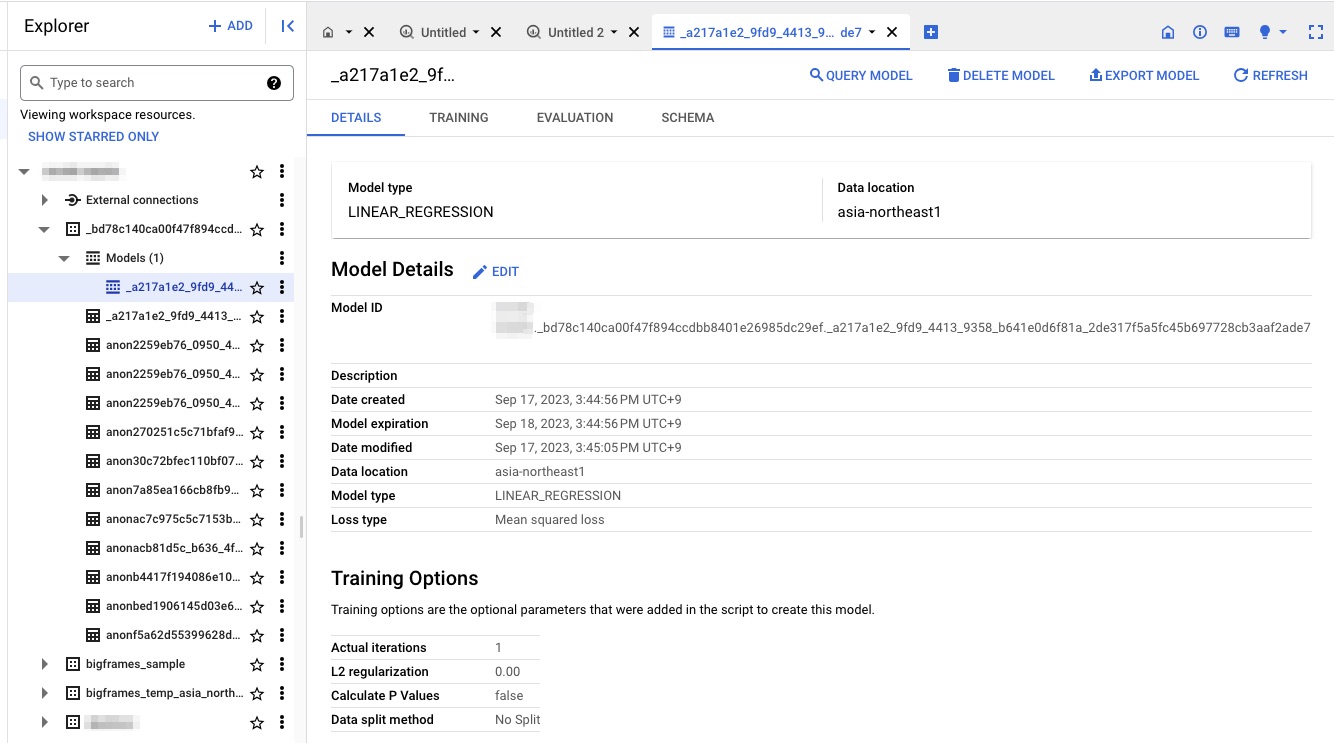
Task: Enter full screen mode using the expand icon
Action: 1316,31
